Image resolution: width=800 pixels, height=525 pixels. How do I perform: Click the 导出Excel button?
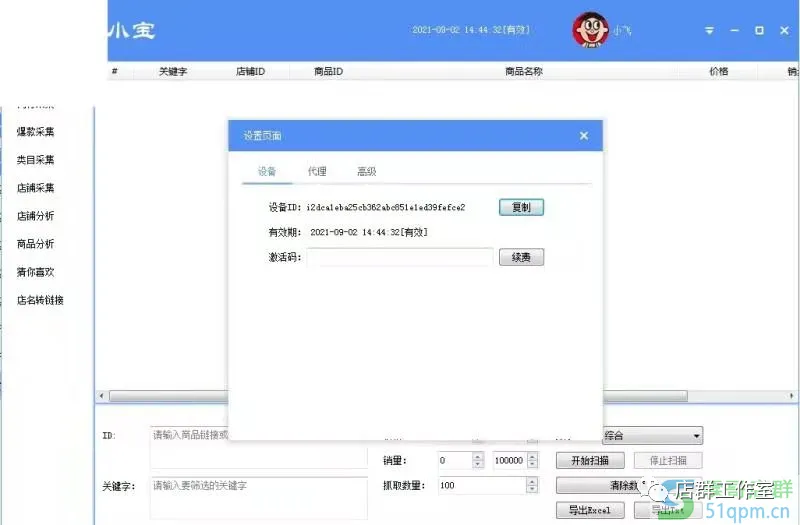coord(590,510)
